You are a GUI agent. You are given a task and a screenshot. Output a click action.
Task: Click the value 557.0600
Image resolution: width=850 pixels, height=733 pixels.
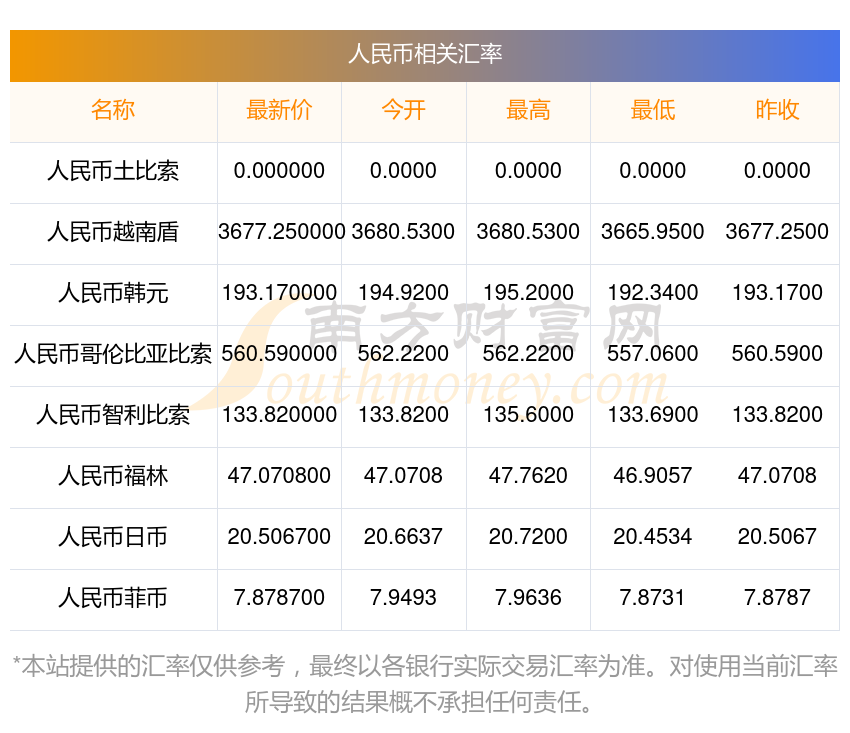pyautogui.click(x=653, y=353)
